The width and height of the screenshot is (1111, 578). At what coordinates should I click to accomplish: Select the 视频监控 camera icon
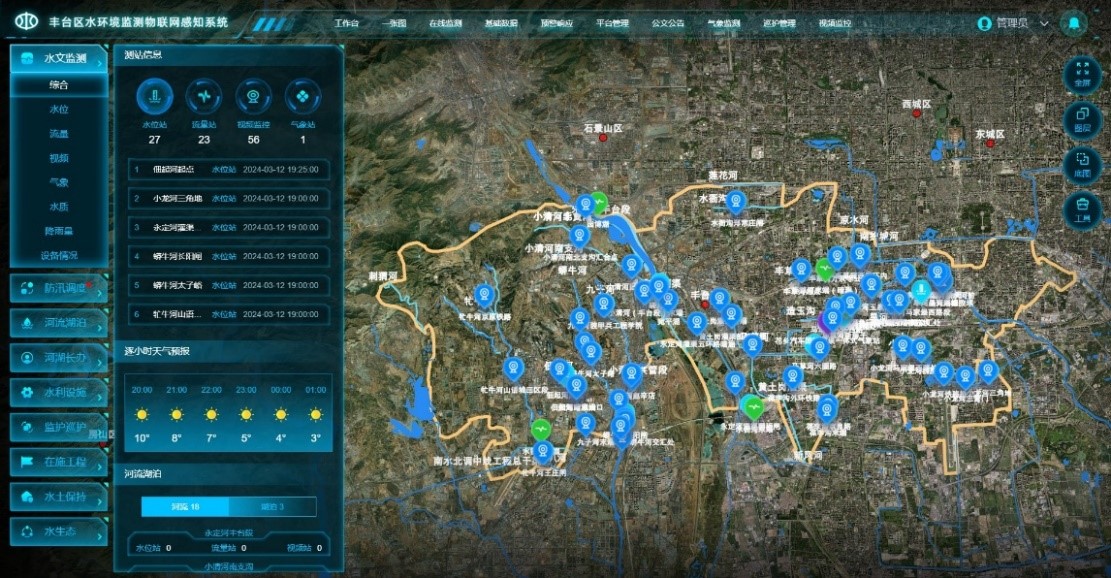coord(253,97)
